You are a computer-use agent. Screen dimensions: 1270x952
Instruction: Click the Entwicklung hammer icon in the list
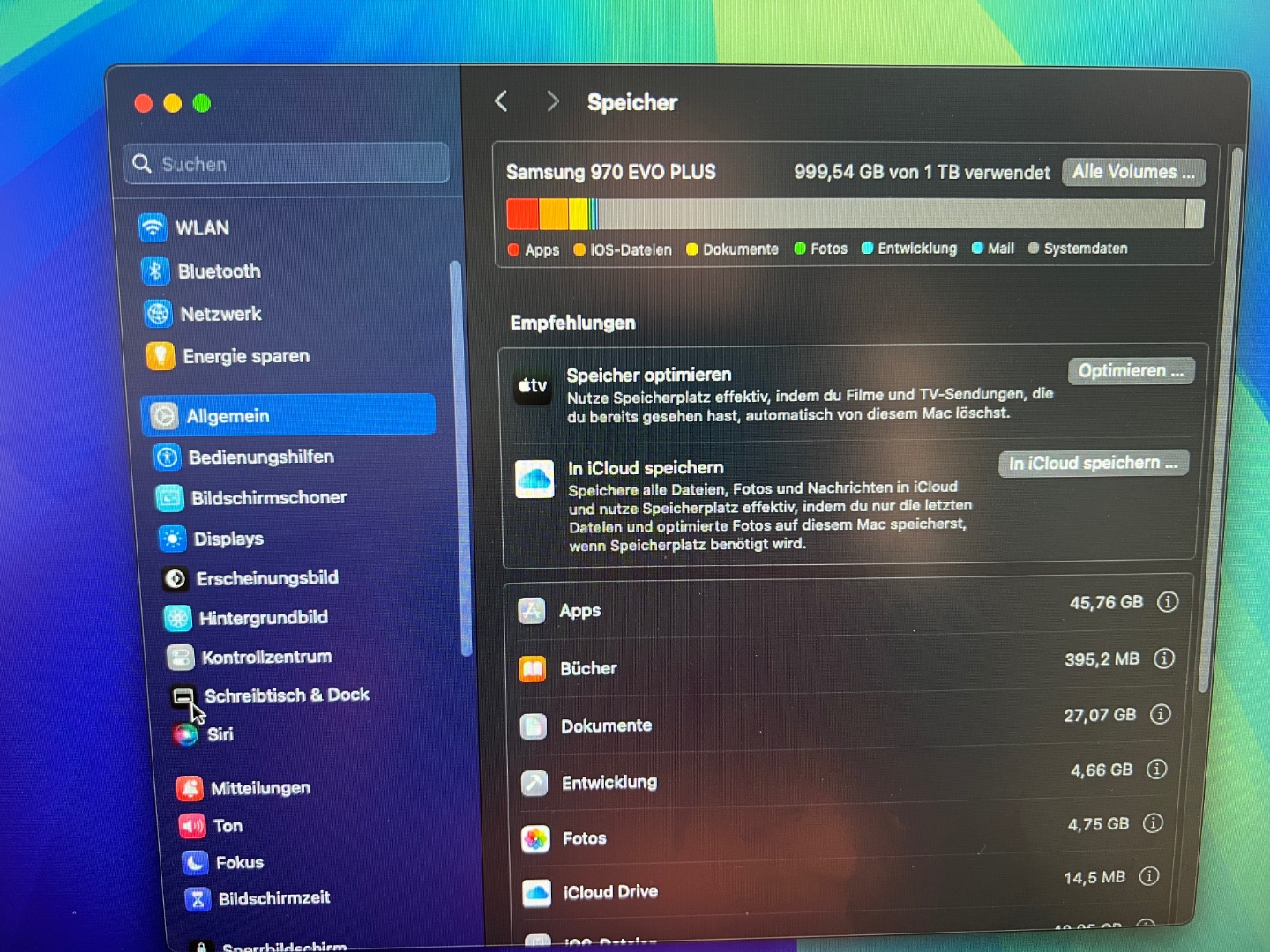tap(534, 782)
